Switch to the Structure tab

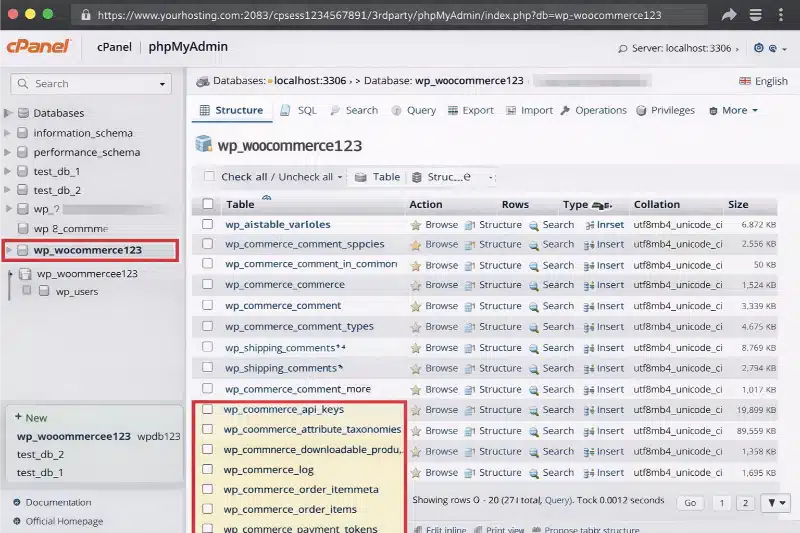pos(232,110)
